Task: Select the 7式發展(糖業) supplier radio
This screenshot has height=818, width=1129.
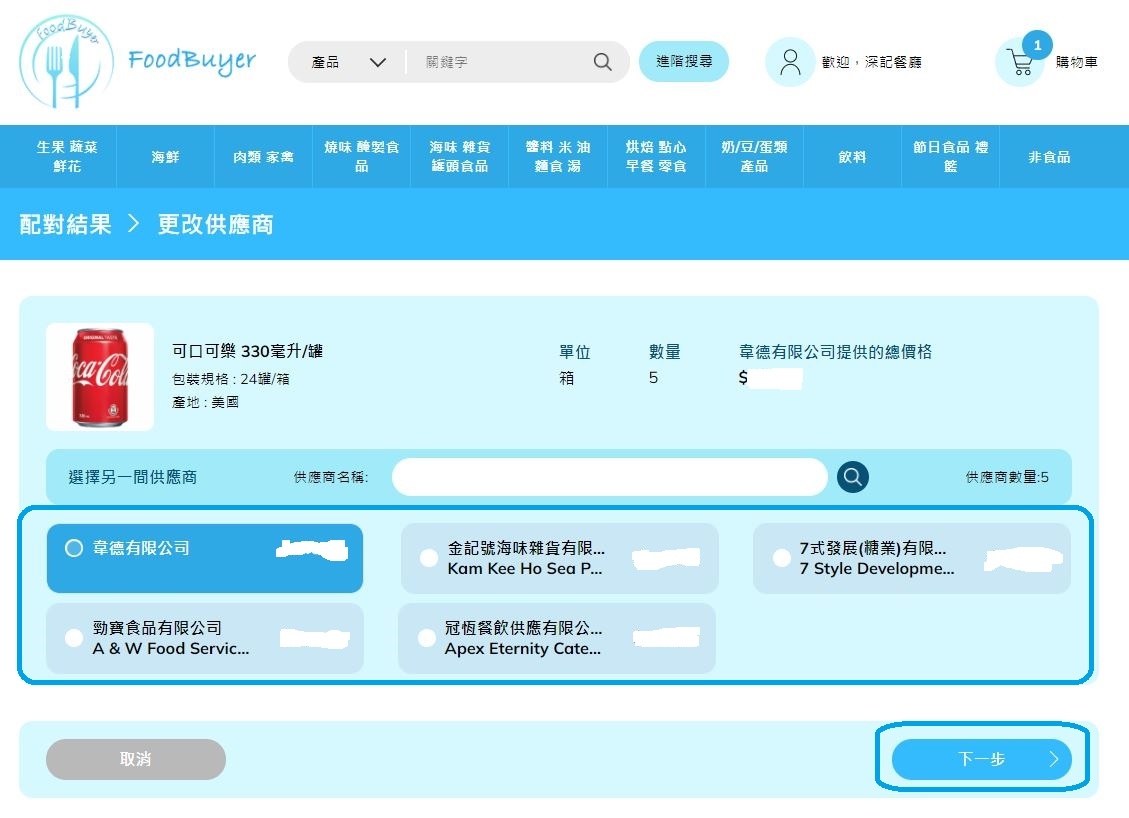Action: 781,558
